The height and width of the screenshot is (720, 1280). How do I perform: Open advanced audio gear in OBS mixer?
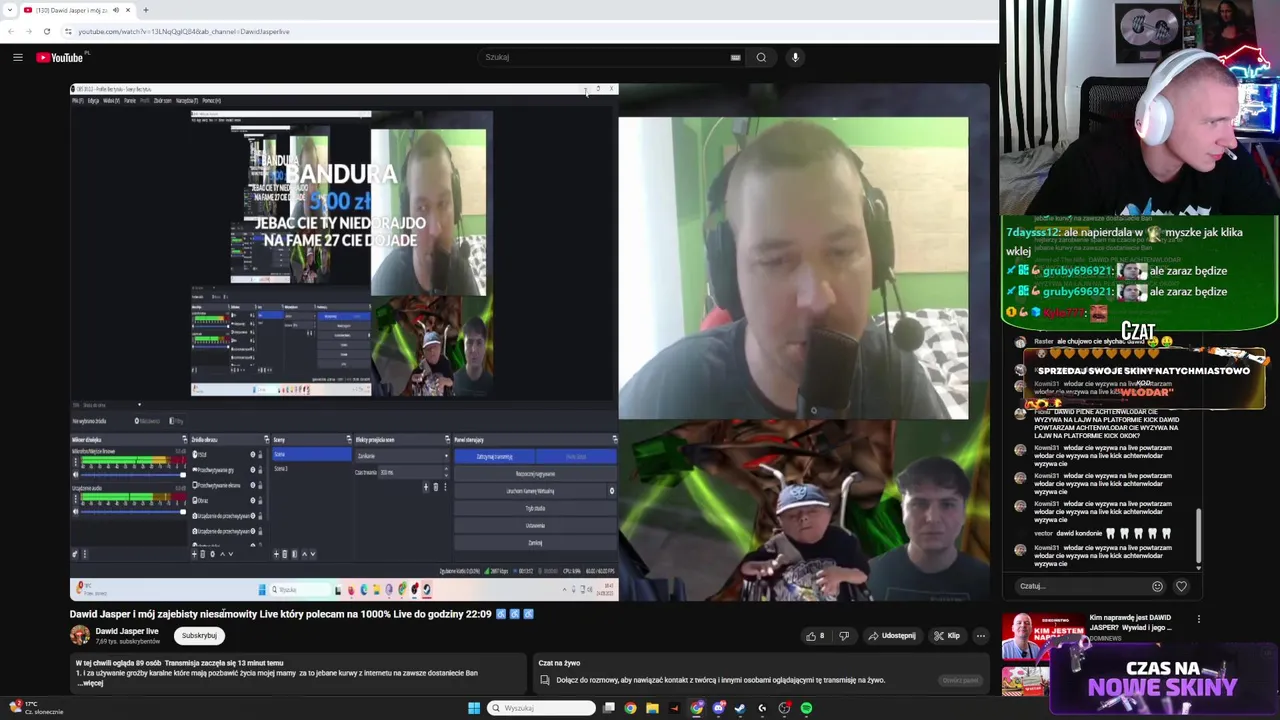pos(75,554)
